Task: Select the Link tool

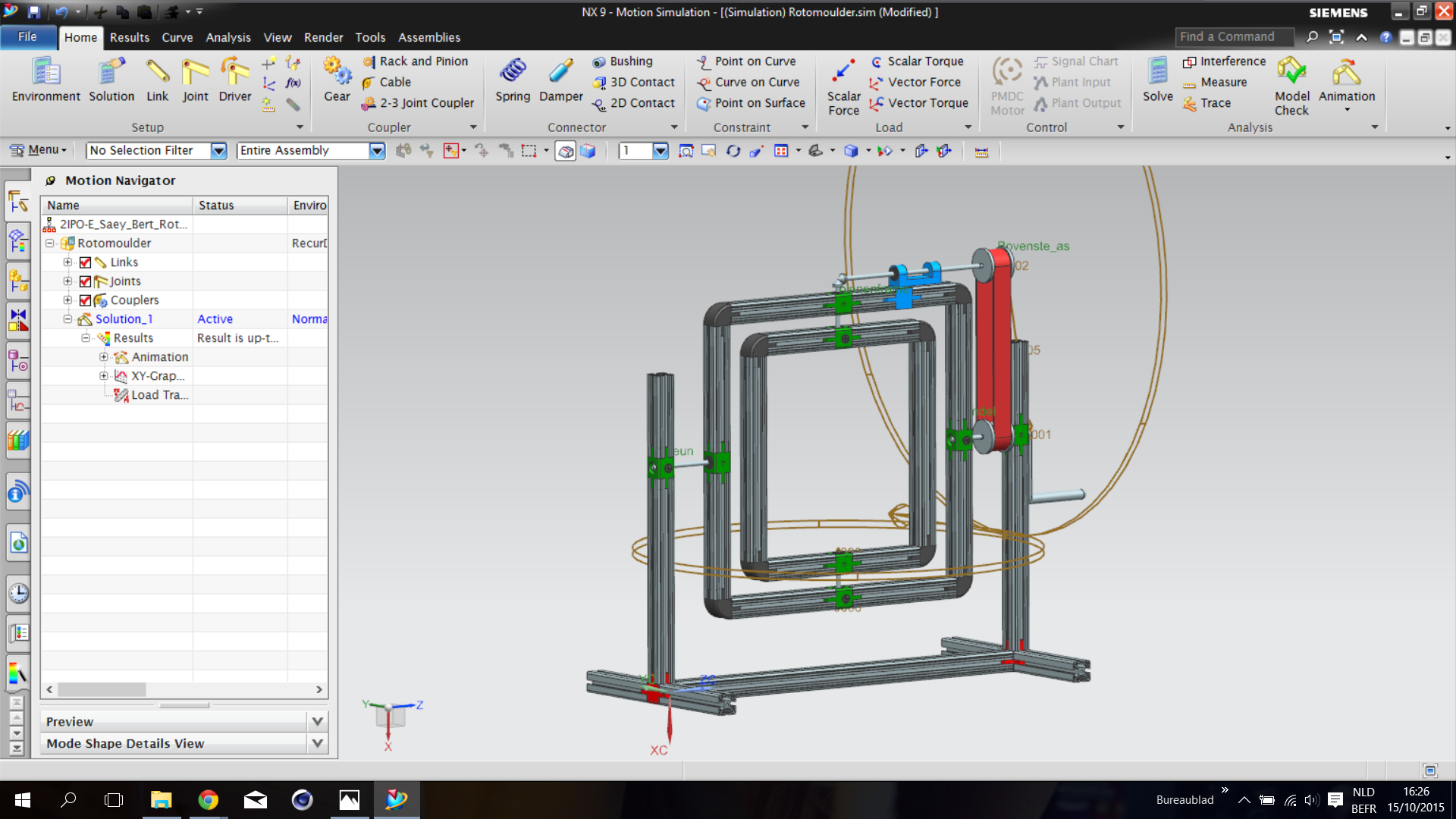Action: [157, 80]
